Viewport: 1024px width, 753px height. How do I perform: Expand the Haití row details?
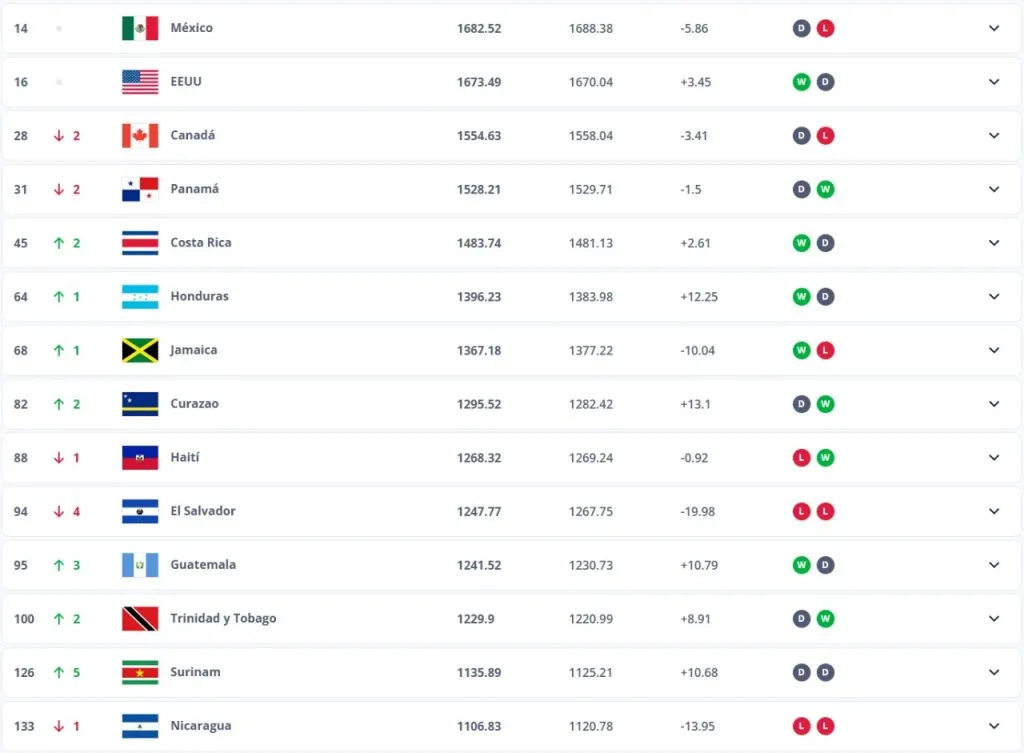(x=994, y=457)
